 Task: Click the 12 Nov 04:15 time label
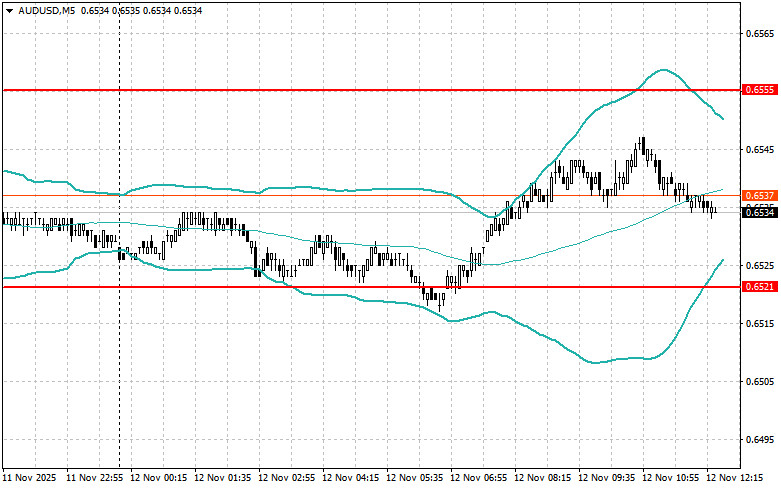point(350,478)
